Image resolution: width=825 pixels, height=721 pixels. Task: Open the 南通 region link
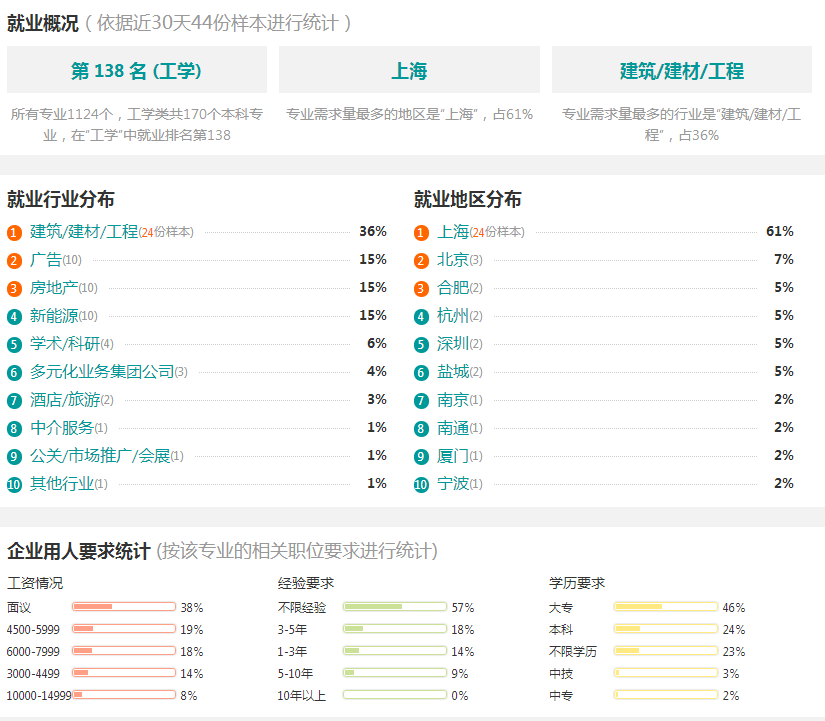point(453,427)
